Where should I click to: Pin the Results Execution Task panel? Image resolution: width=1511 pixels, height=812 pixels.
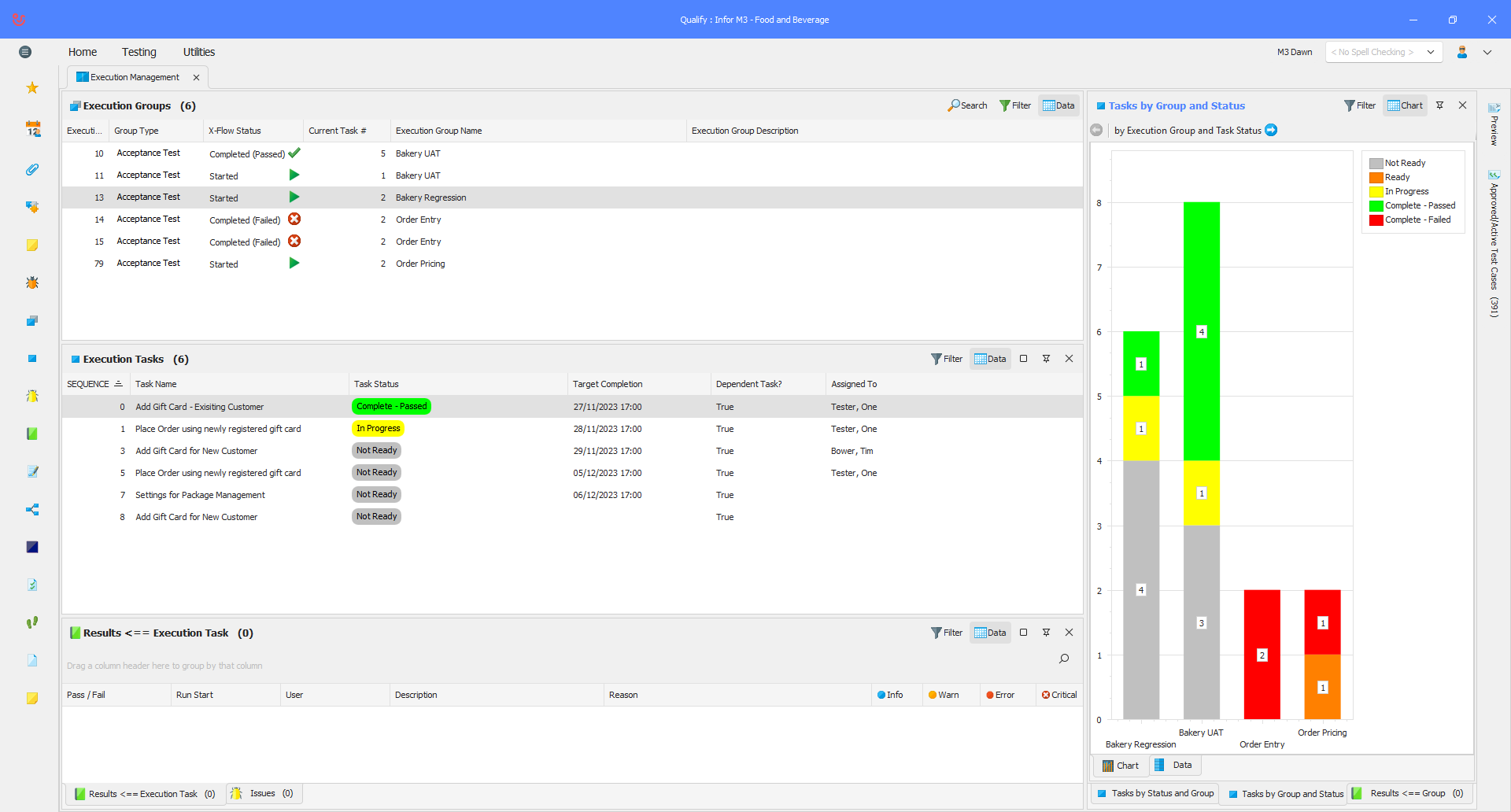coord(1047,633)
